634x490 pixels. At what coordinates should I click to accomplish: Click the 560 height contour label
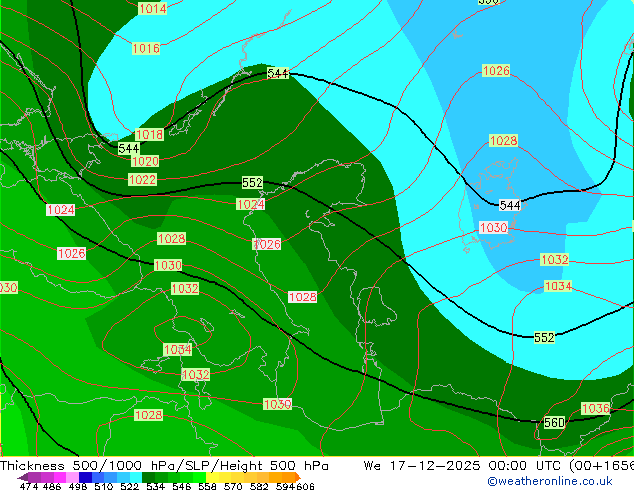(x=554, y=422)
